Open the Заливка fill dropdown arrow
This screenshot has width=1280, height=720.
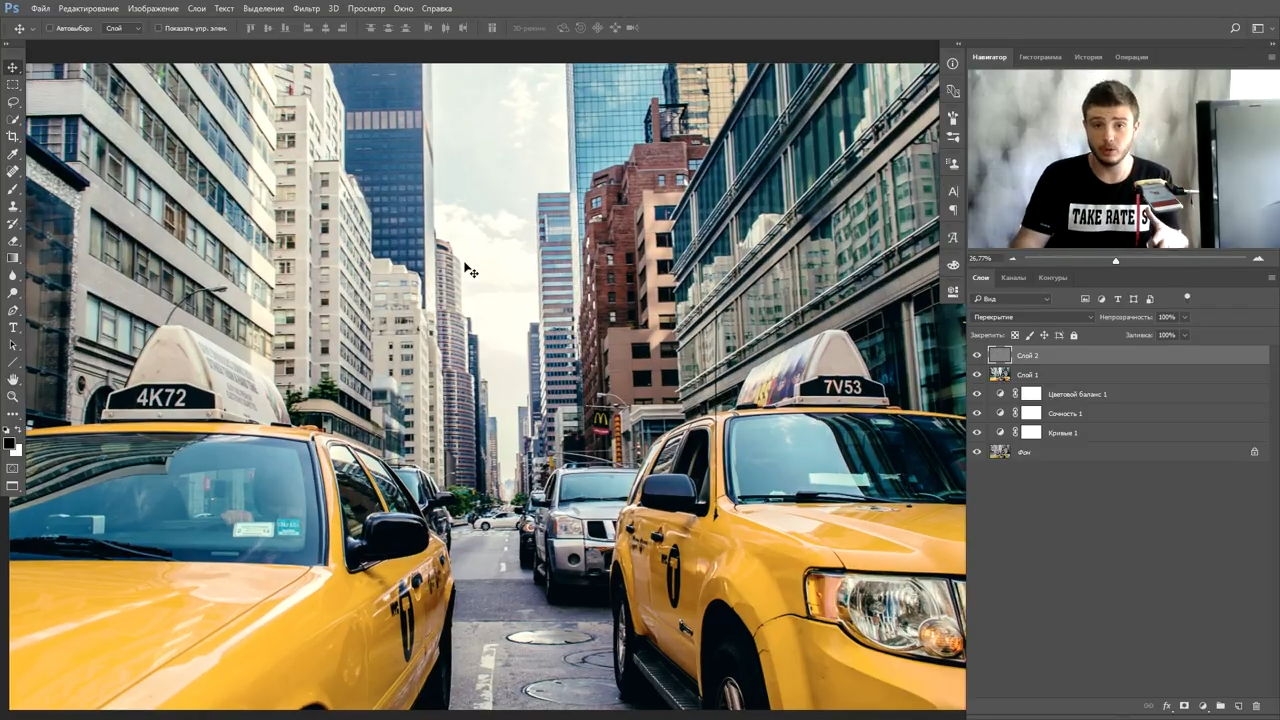pos(1185,336)
